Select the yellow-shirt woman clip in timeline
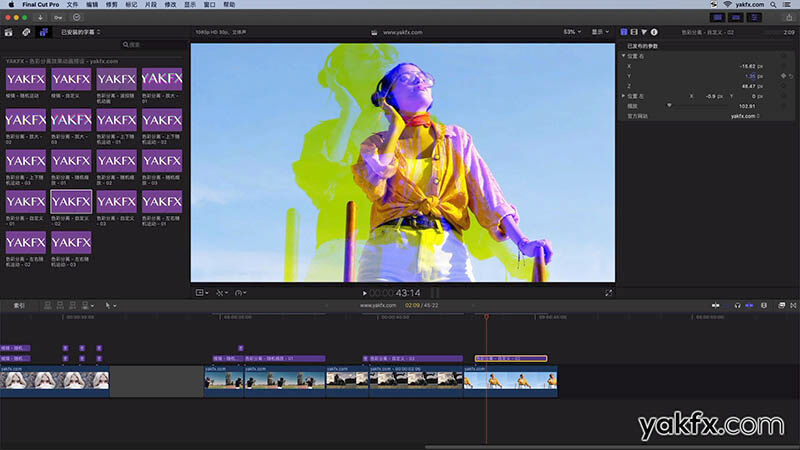 510,381
